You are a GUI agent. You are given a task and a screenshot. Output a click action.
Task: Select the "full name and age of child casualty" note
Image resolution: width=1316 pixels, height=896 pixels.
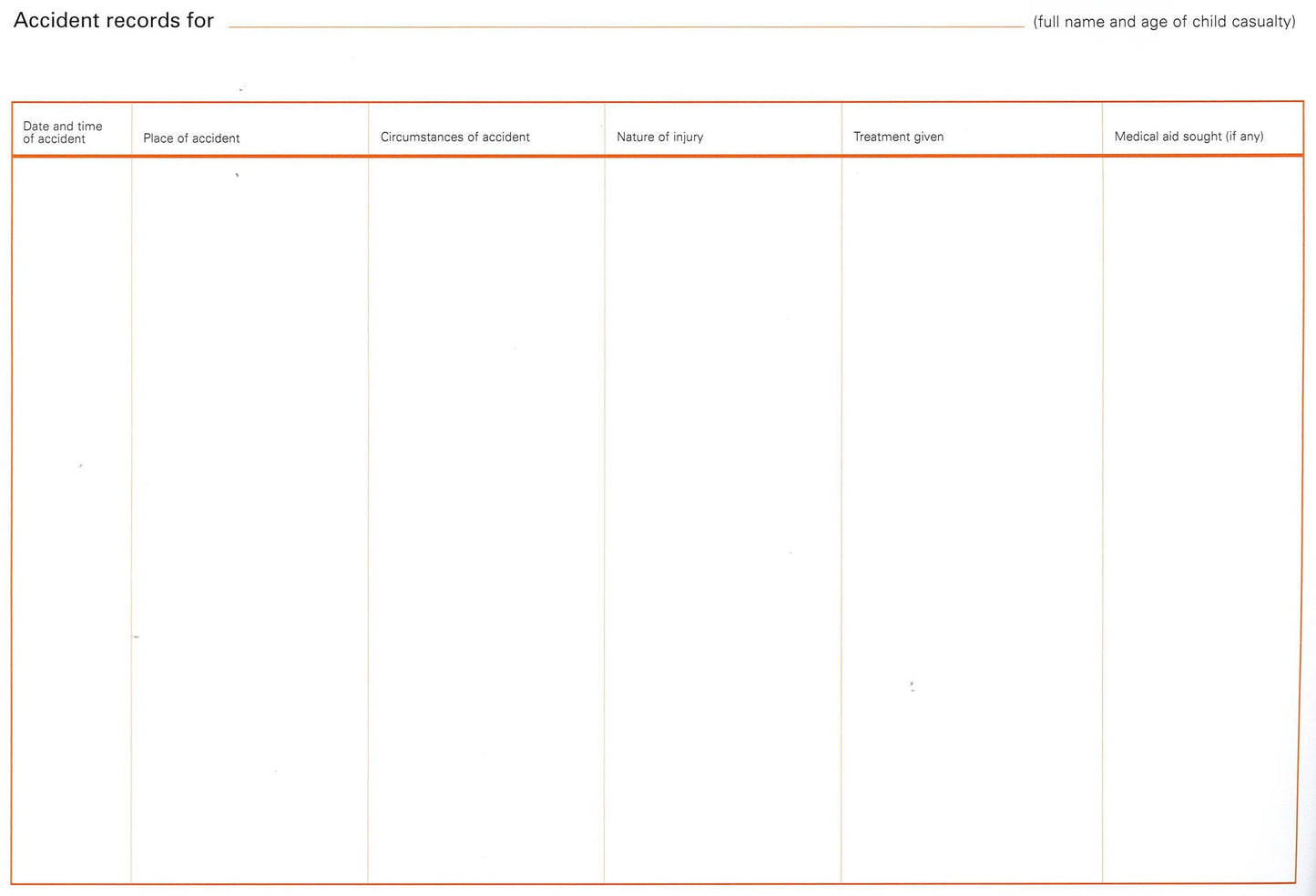[x=1164, y=21]
